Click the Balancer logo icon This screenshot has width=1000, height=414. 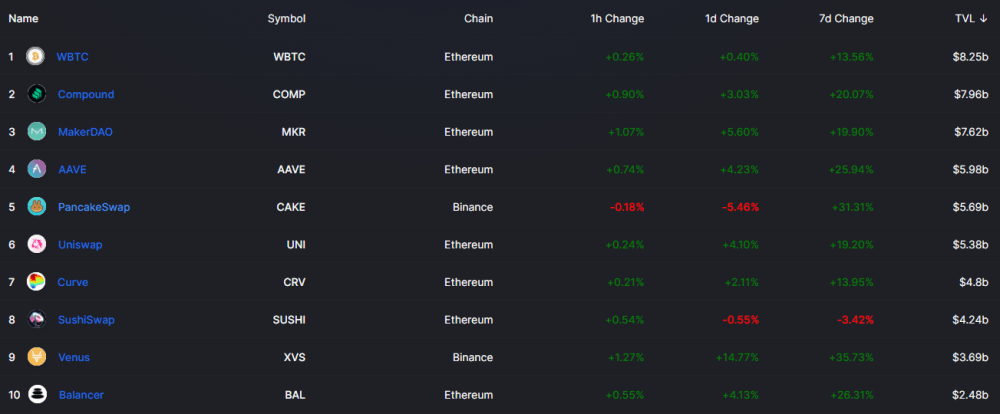(37, 395)
